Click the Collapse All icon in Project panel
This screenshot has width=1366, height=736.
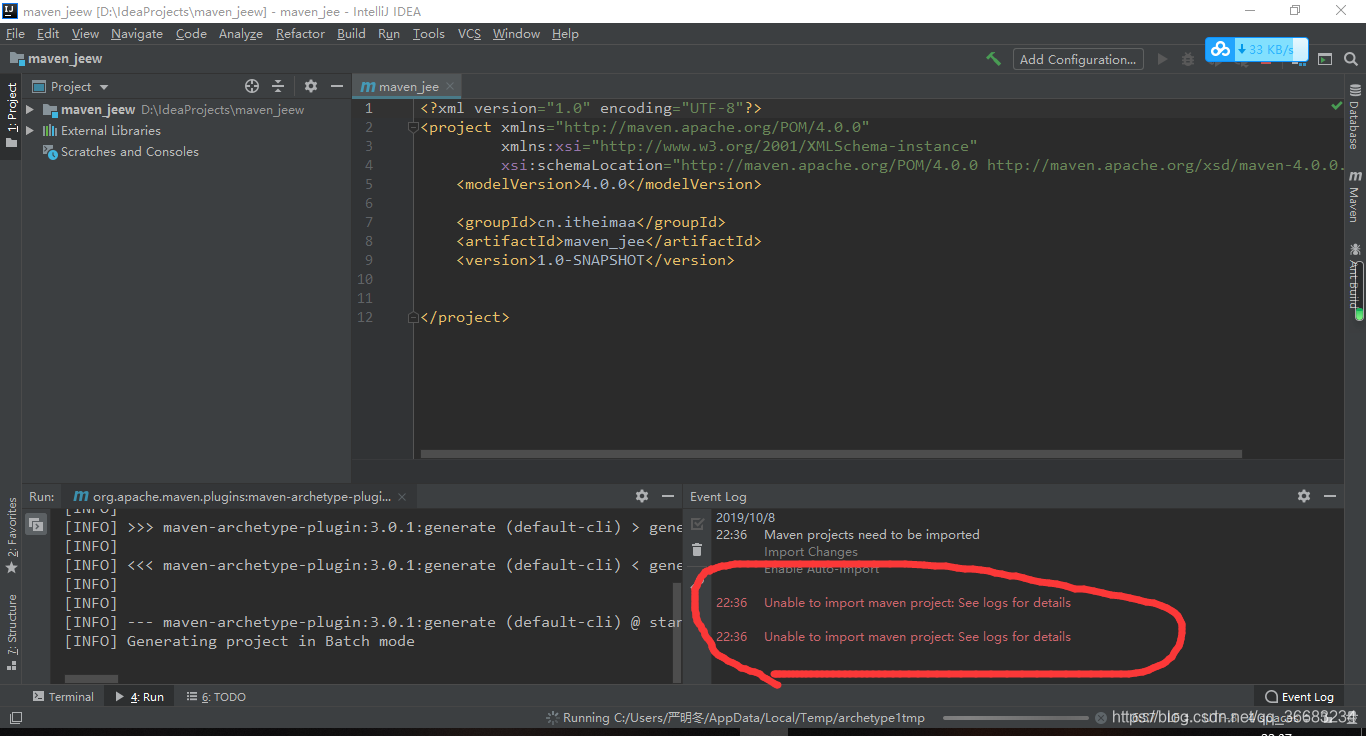tap(278, 87)
